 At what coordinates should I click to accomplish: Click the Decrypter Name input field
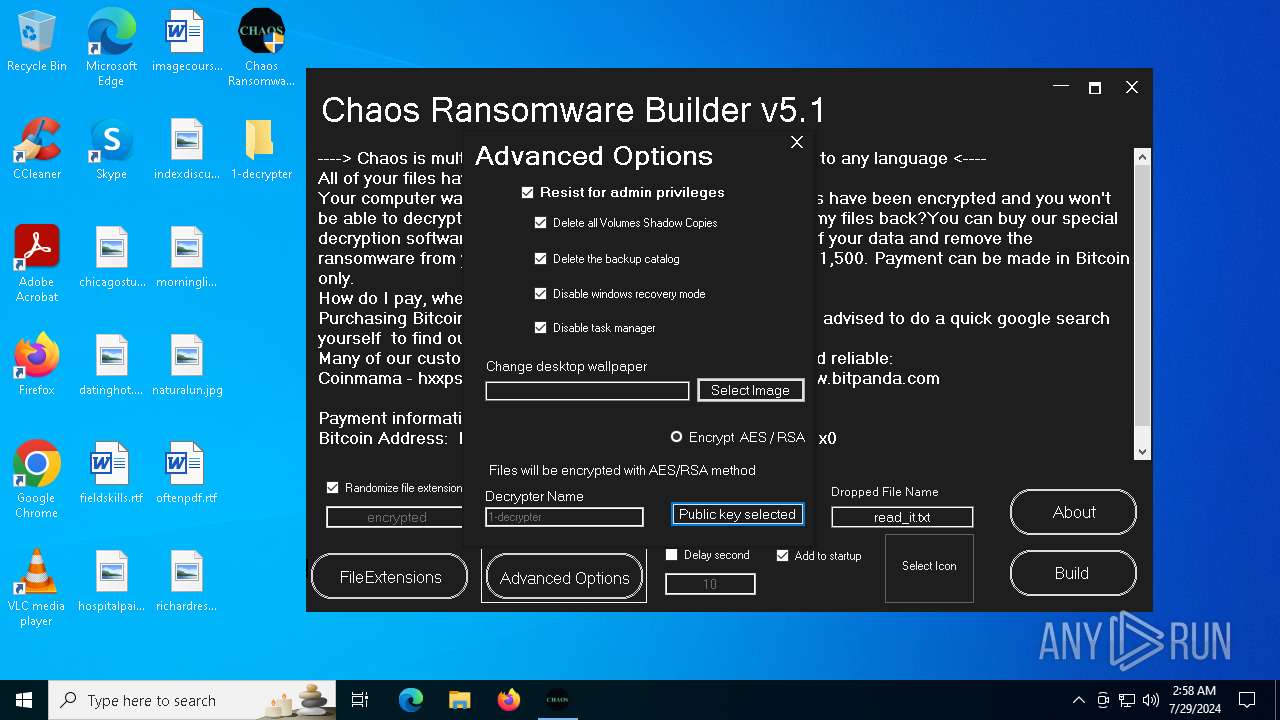[x=564, y=517]
